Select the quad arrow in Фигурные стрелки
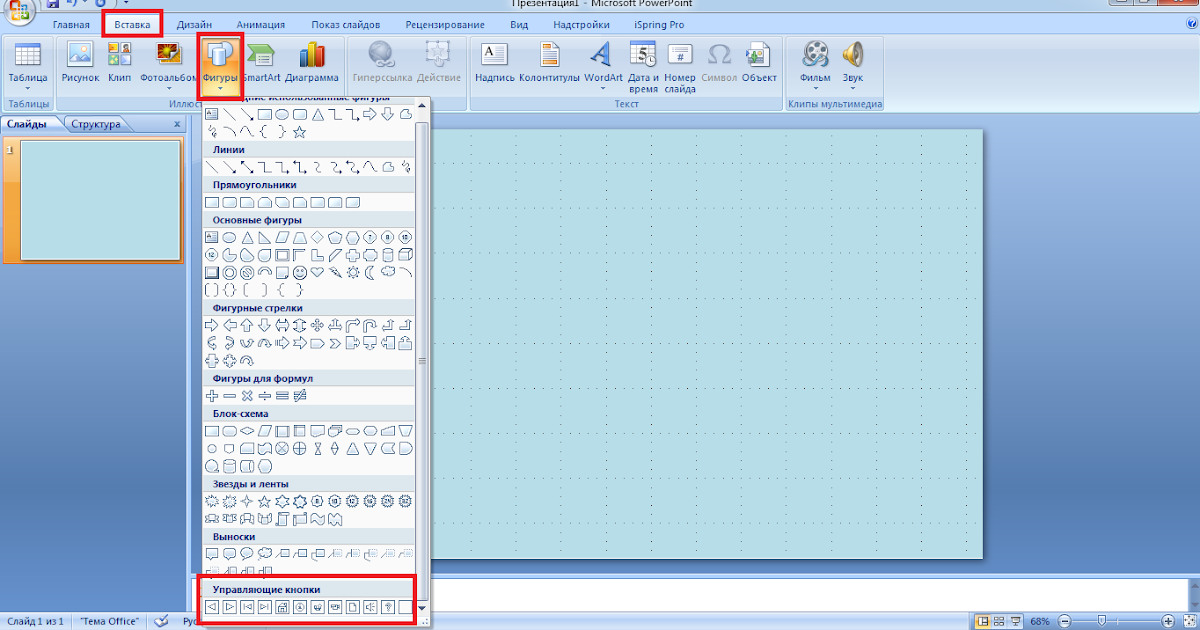 [x=318, y=325]
